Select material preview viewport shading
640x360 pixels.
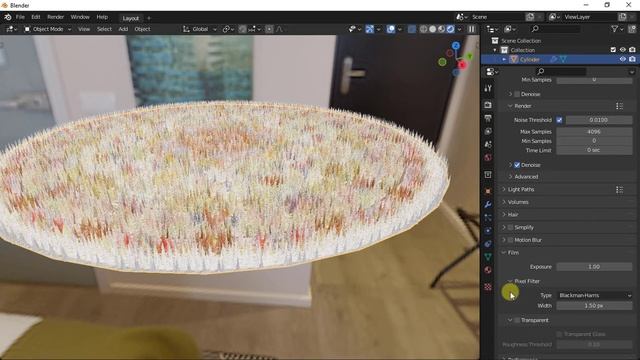(441, 29)
